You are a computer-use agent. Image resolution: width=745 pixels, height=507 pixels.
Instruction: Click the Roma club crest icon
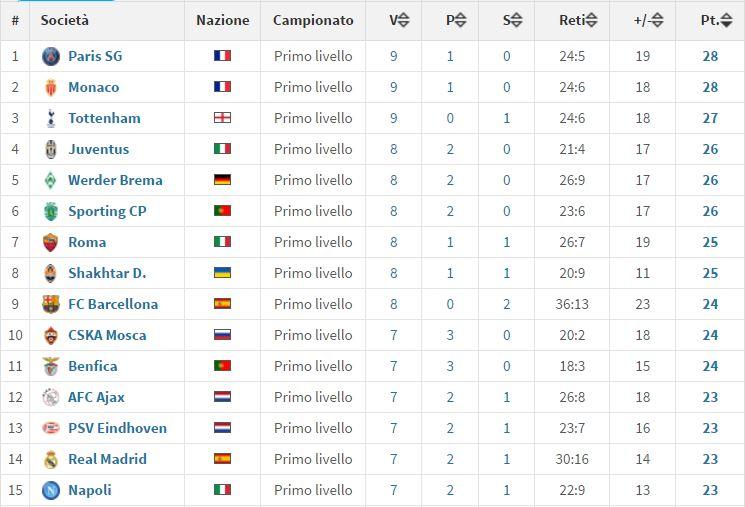coord(51,242)
